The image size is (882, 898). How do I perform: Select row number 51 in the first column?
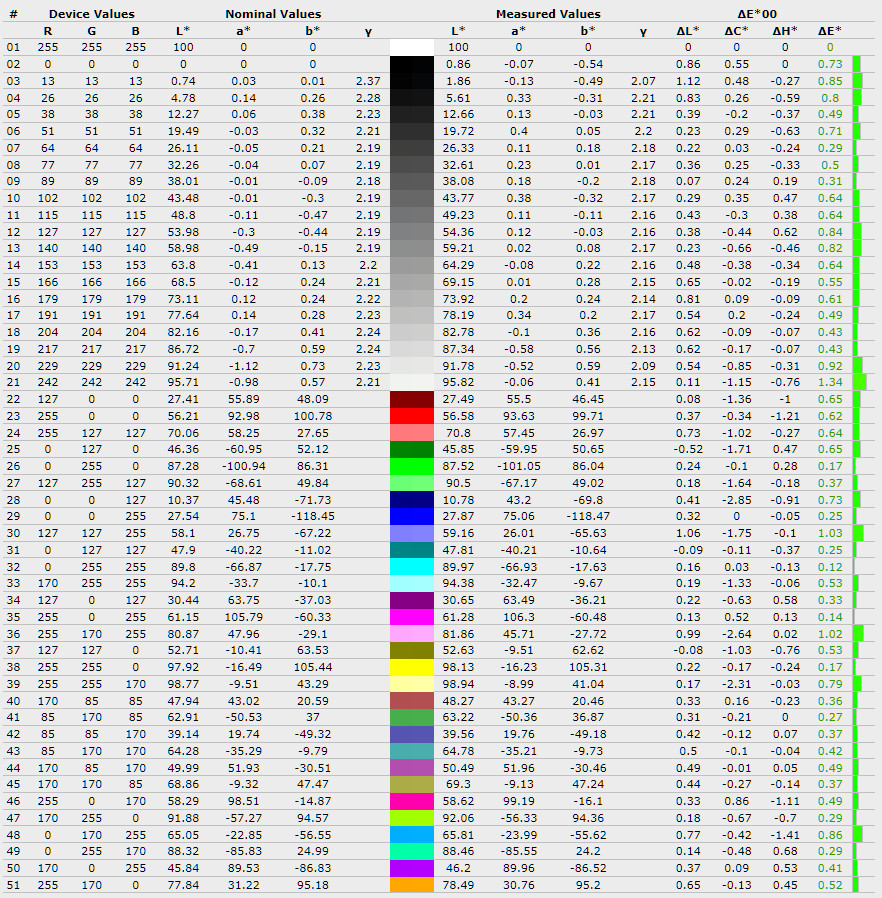pos(13,885)
